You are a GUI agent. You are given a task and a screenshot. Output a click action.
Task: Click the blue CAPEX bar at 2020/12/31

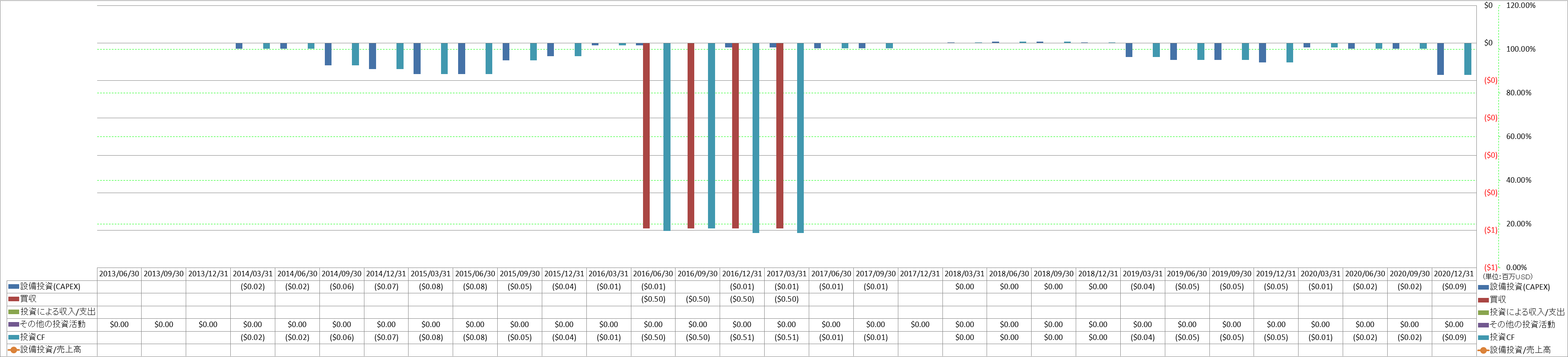(x=1441, y=59)
